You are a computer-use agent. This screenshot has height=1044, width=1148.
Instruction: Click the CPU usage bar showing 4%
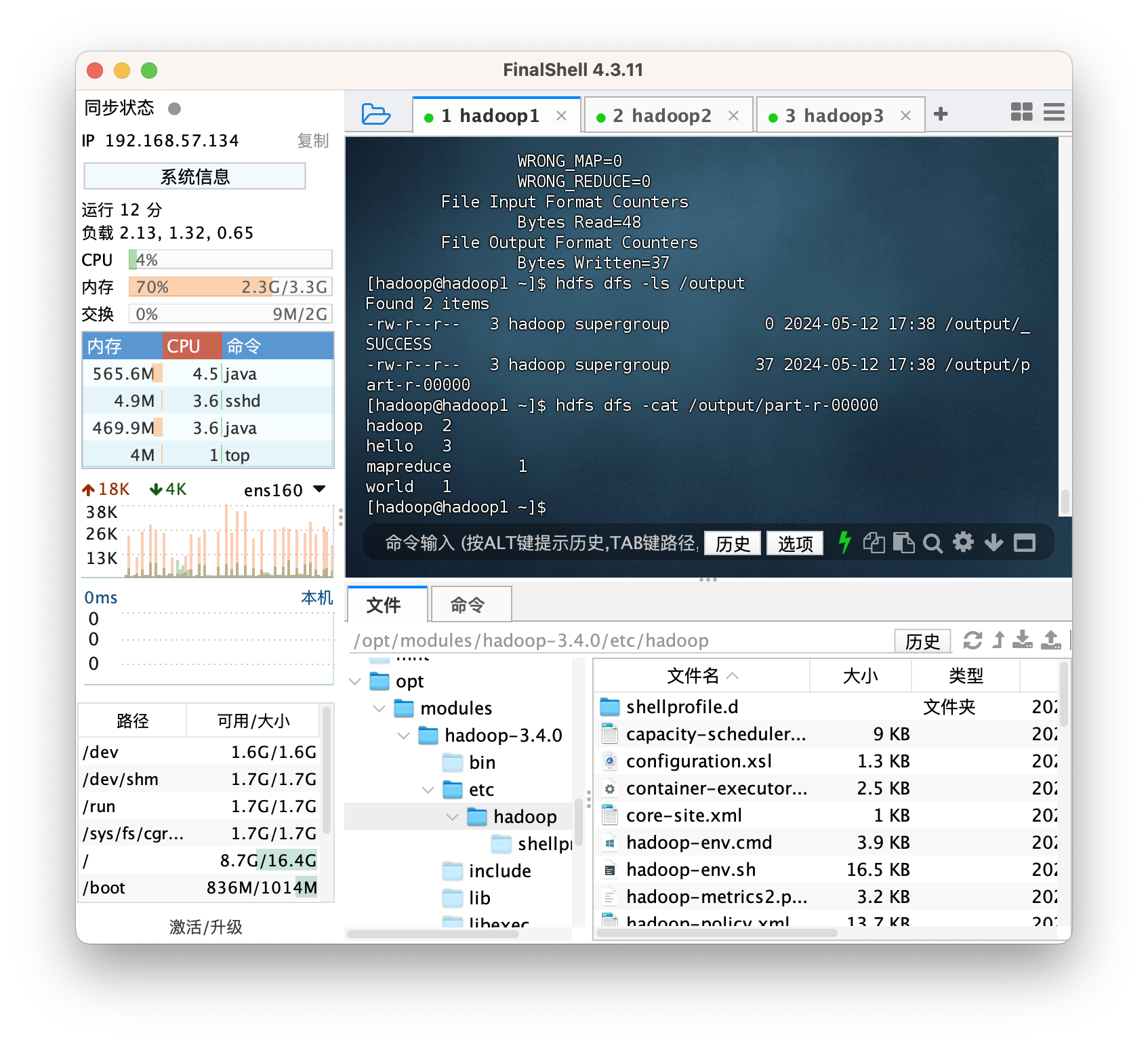(x=230, y=260)
